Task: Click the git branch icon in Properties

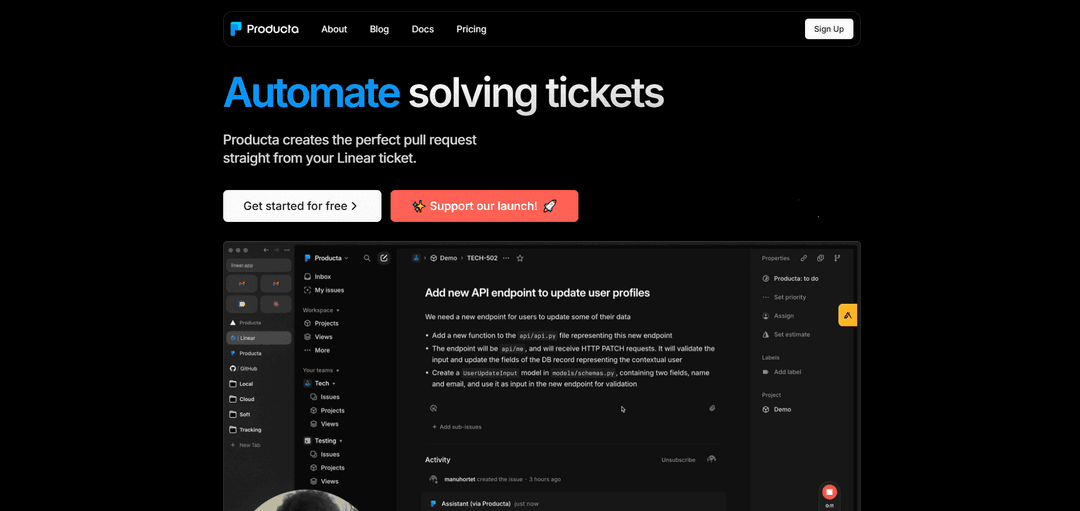Action: (x=837, y=258)
